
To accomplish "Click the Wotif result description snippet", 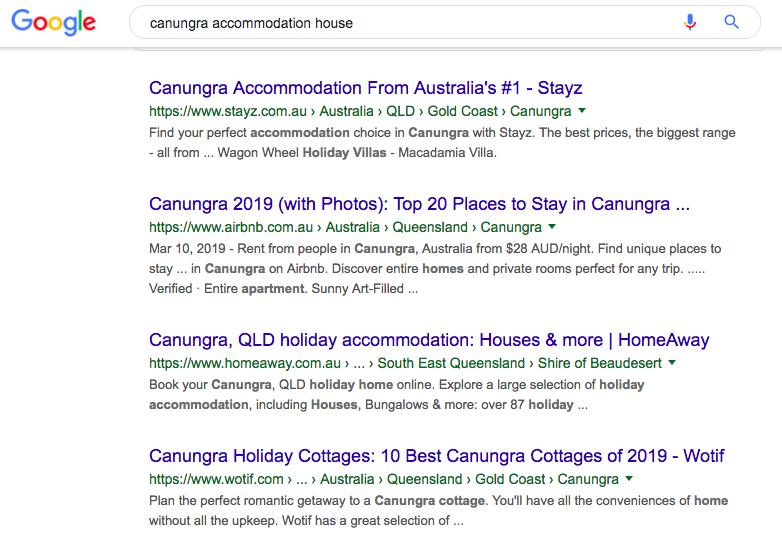I will click(438, 510).
